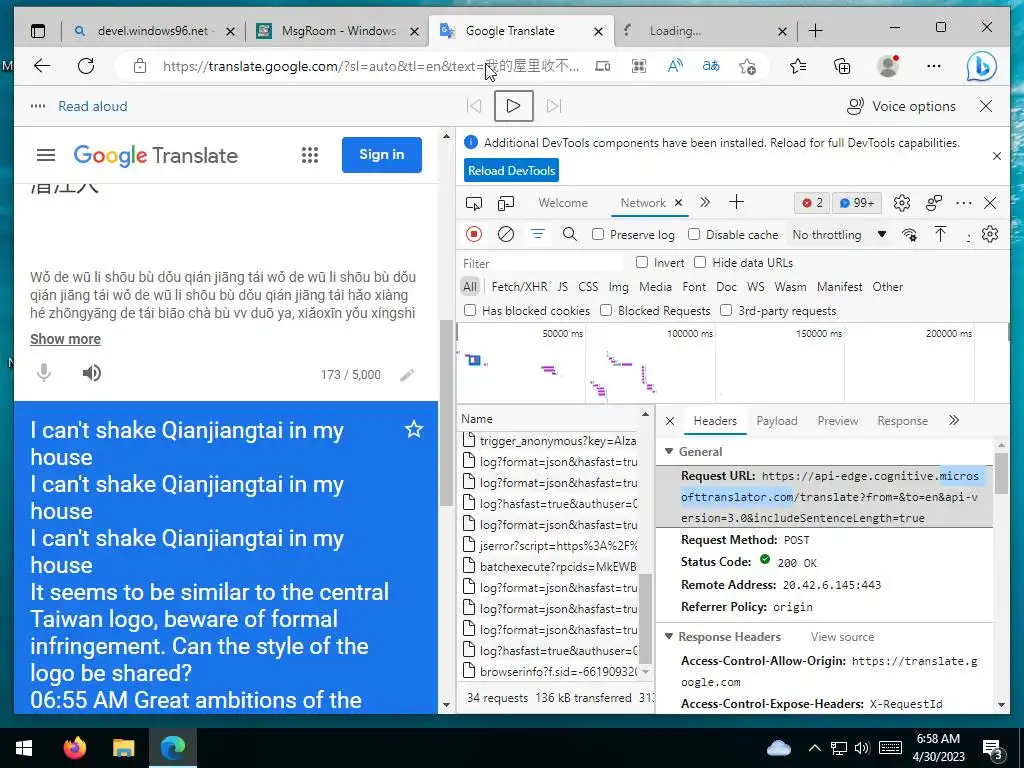
Task: Click Reload DevTools button
Action: 511,170
